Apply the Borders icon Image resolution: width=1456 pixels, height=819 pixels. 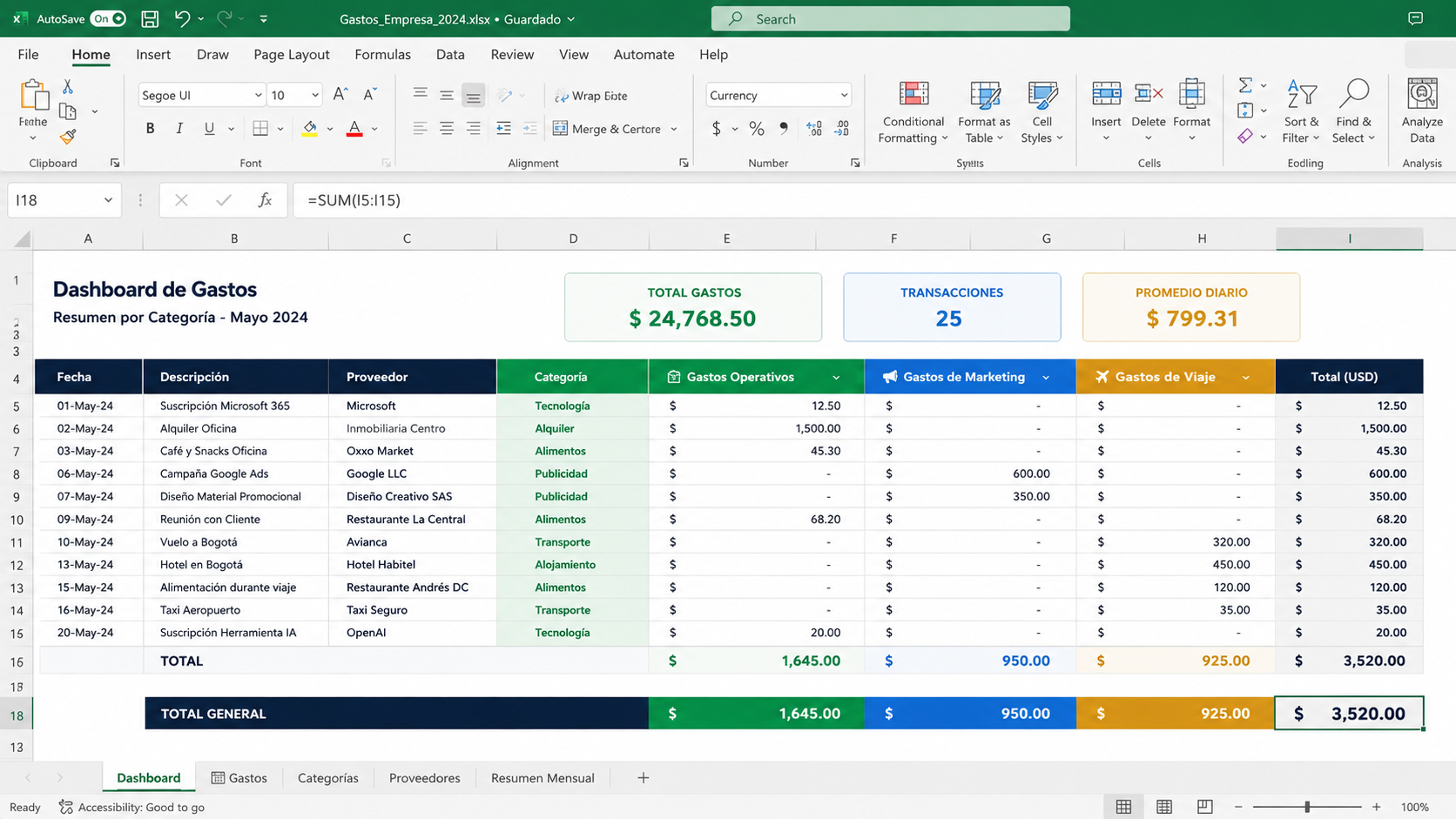(x=260, y=129)
